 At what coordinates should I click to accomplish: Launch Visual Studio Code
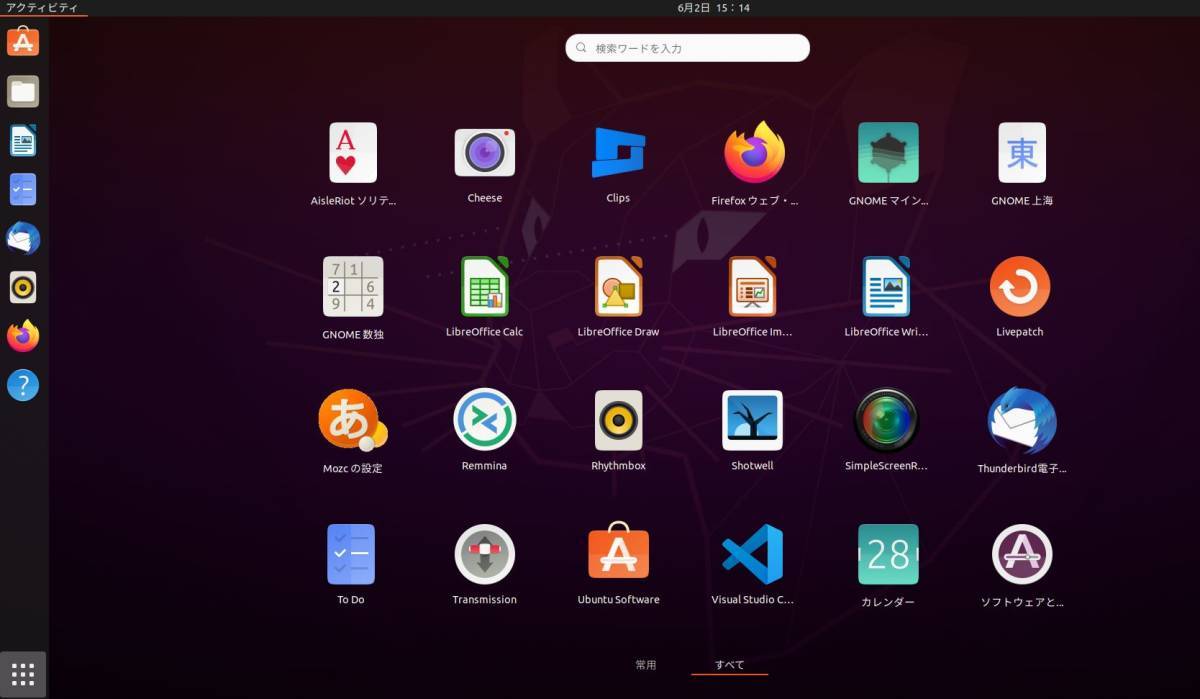coord(752,554)
